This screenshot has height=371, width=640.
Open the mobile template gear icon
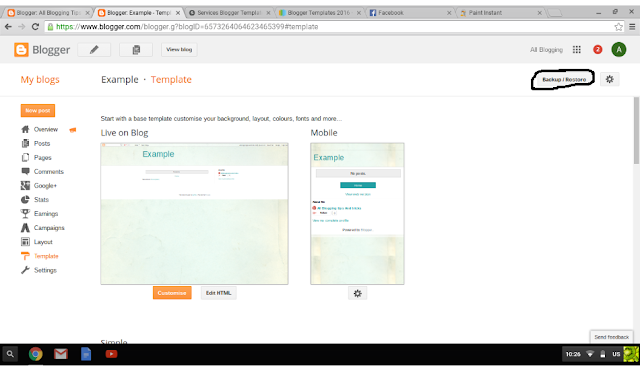[358, 293]
